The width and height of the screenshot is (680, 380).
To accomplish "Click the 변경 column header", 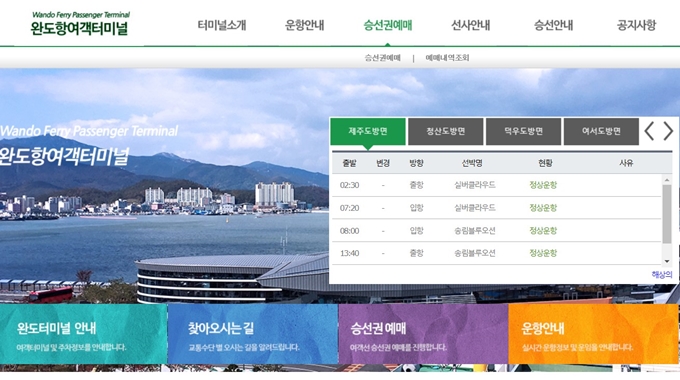I will (383, 163).
